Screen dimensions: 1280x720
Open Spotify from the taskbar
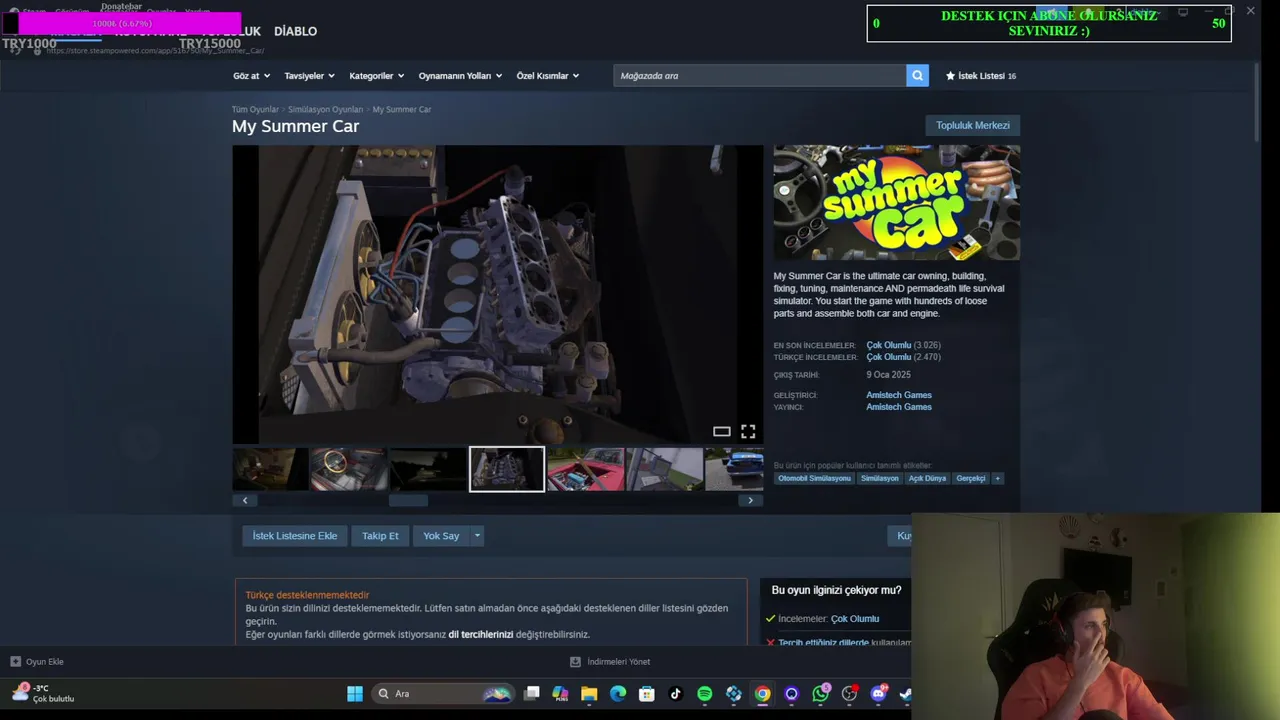tap(705, 694)
